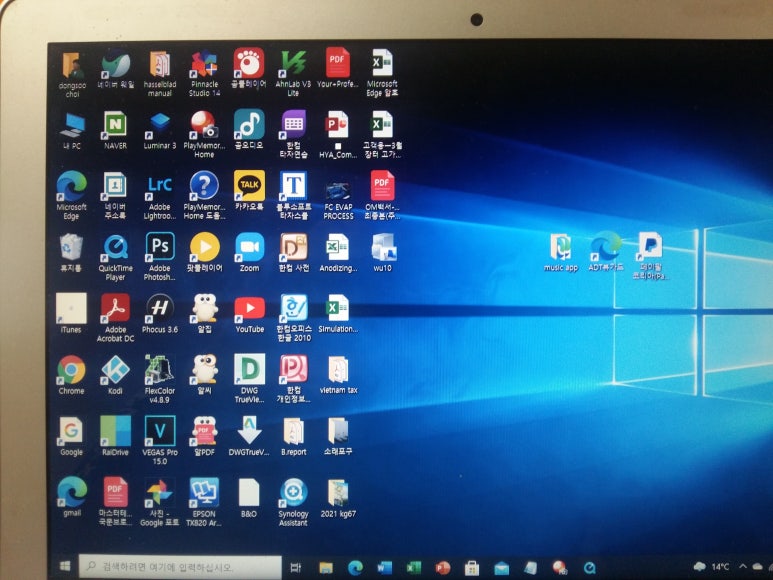Image resolution: width=773 pixels, height=580 pixels.
Task: Open the iTunes desktop icon
Action: (x=71, y=313)
